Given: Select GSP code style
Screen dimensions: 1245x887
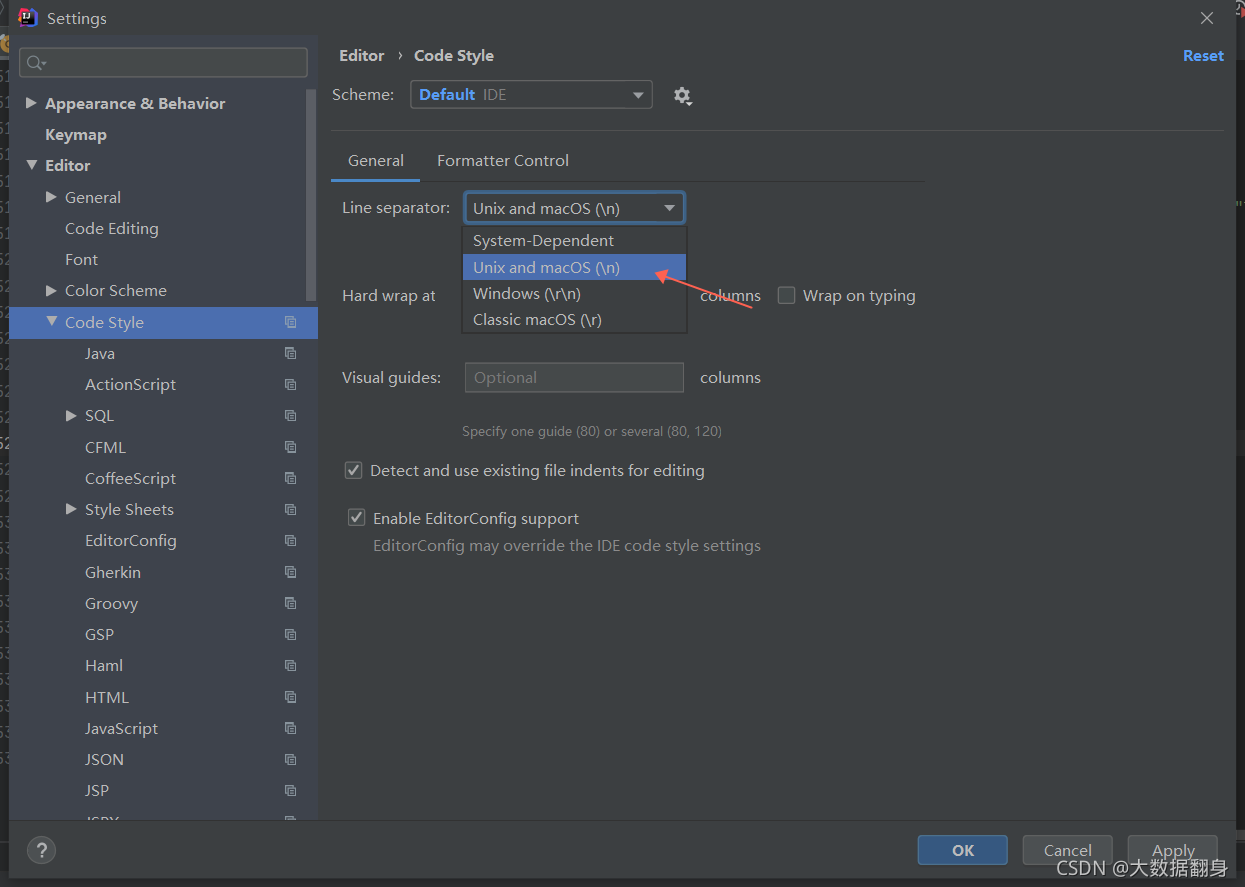Looking at the screenshot, I should (99, 634).
